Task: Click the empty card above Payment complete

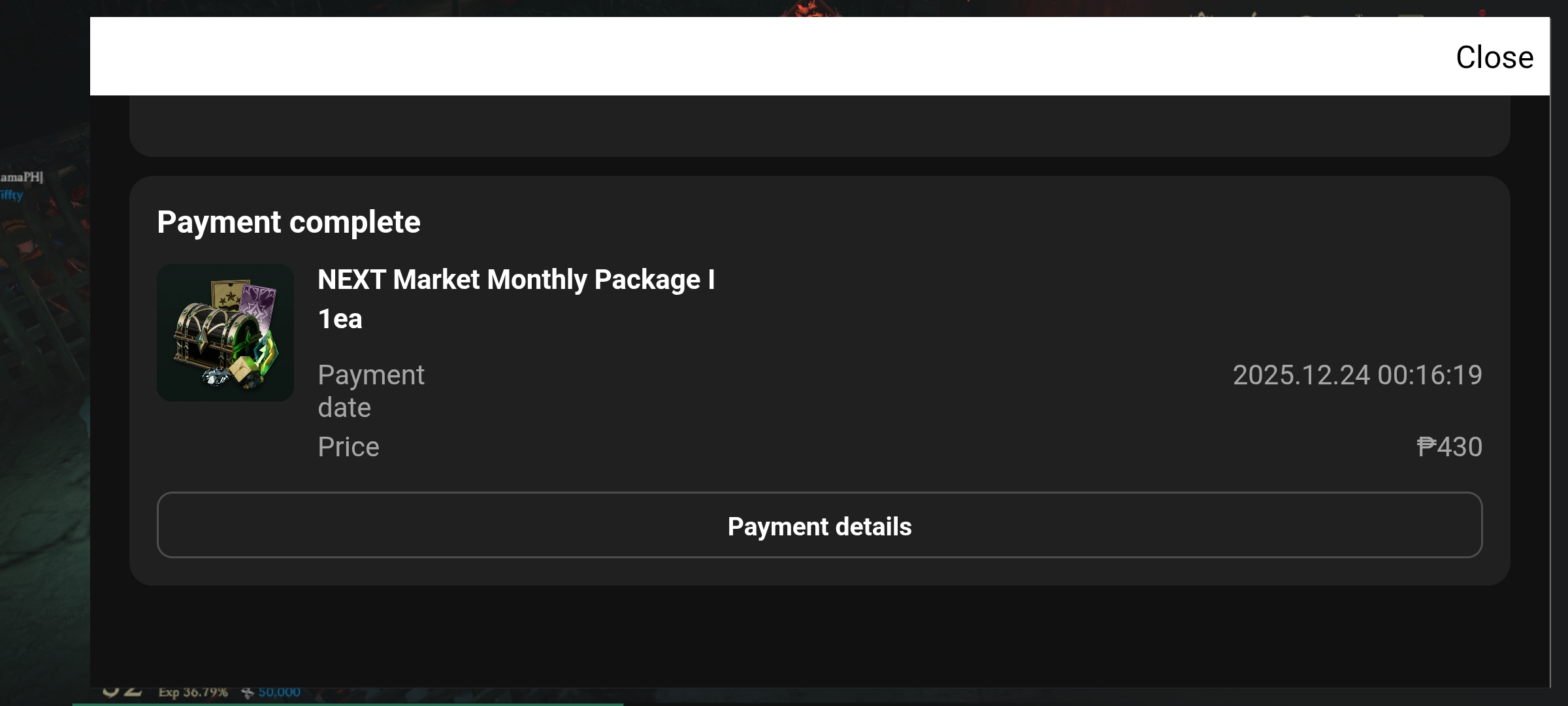Action: click(819, 126)
